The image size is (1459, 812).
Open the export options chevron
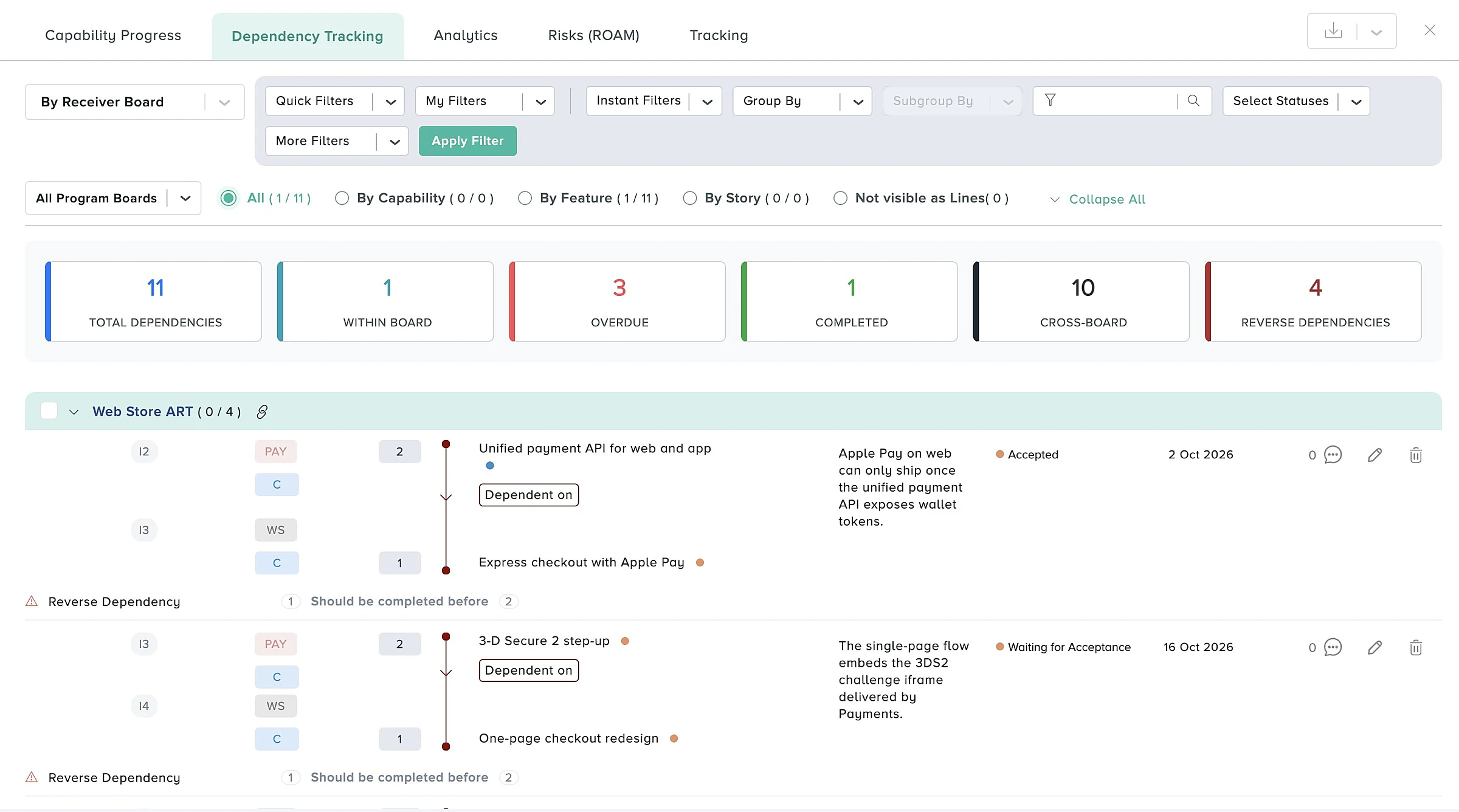point(1376,32)
